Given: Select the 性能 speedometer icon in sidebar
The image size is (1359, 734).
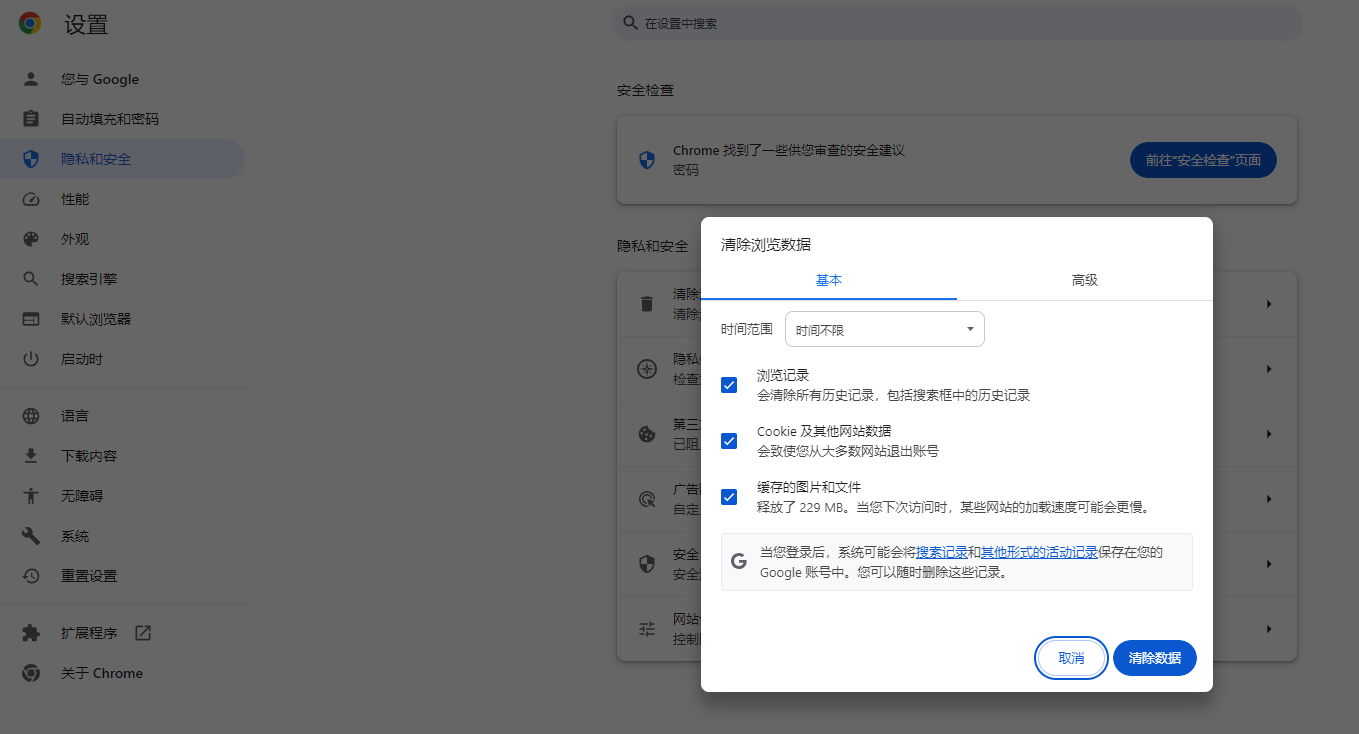Looking at the screenshot, I should click(31, 199).
